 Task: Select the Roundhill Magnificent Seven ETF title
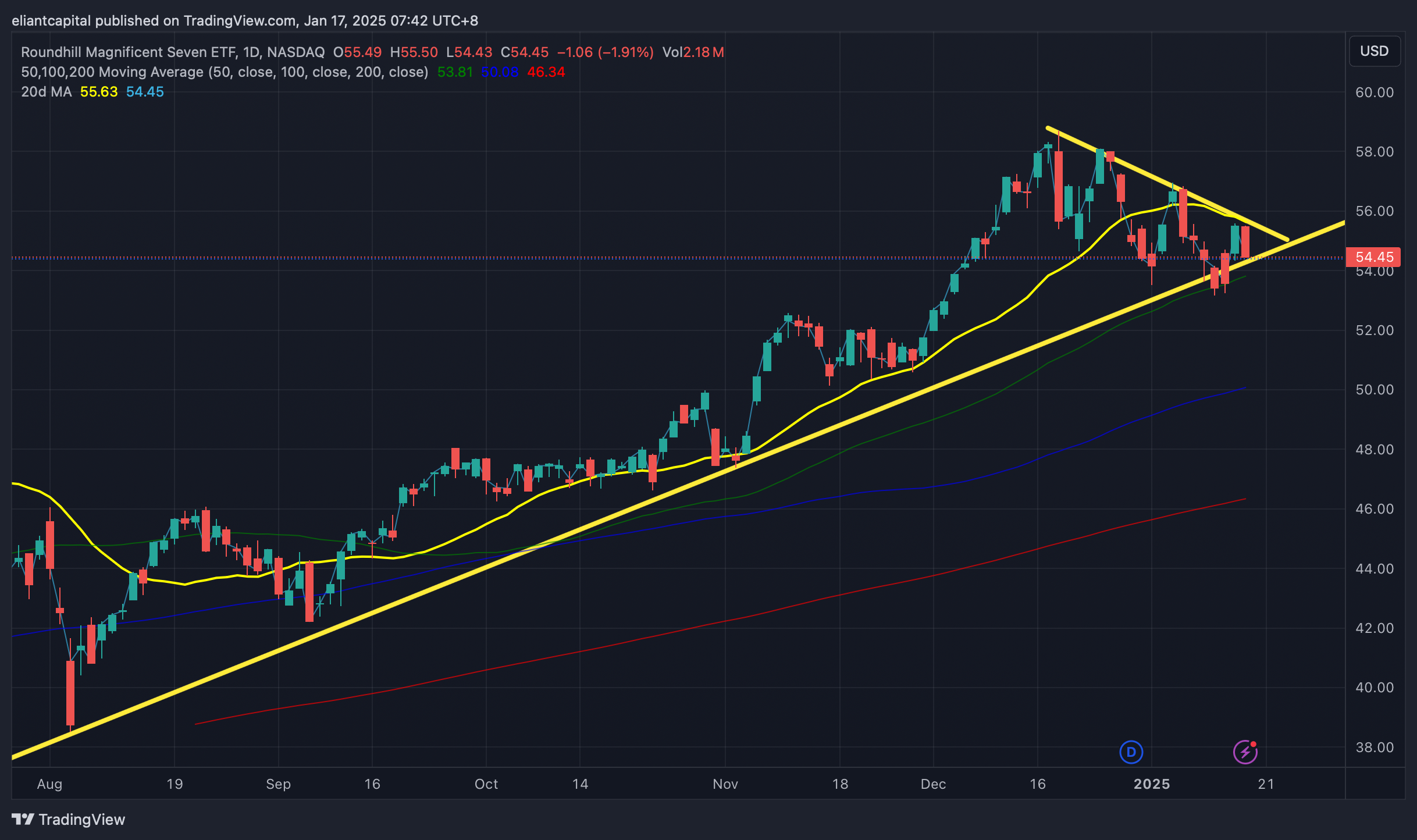point(128,52)
